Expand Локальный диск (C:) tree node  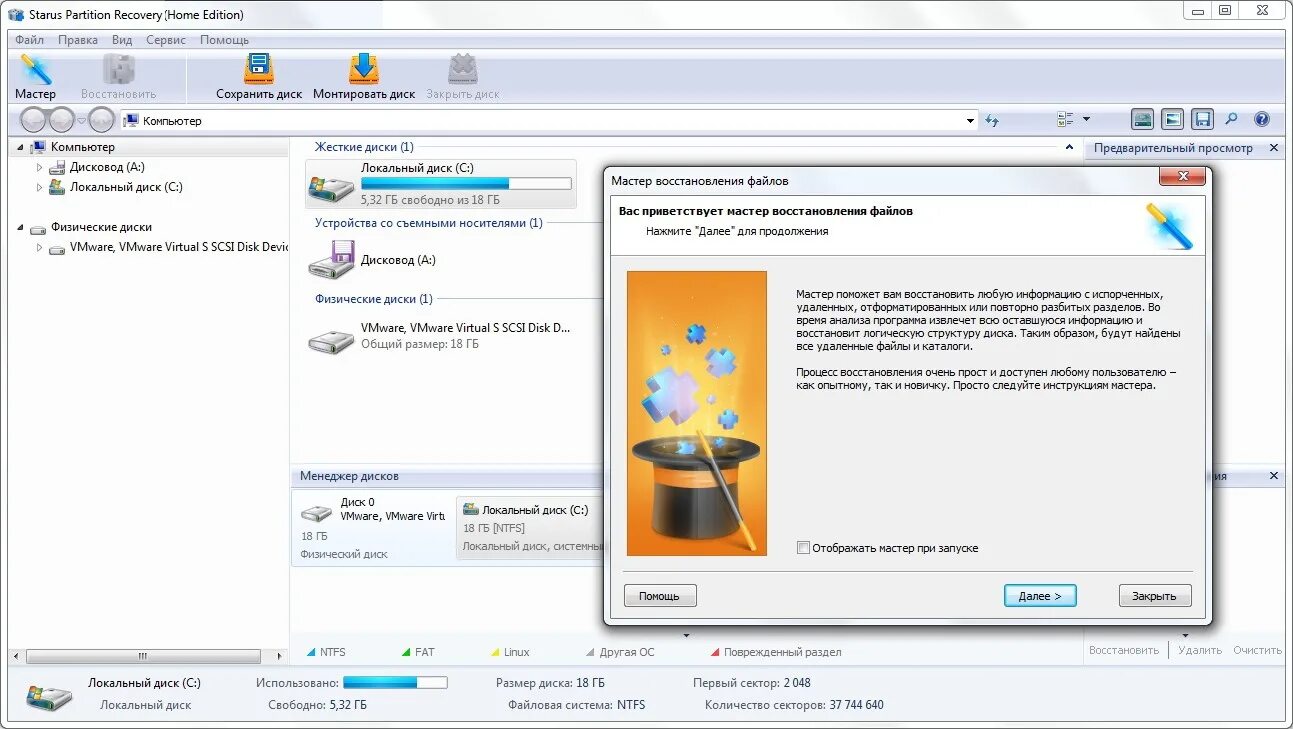point(40,187)
